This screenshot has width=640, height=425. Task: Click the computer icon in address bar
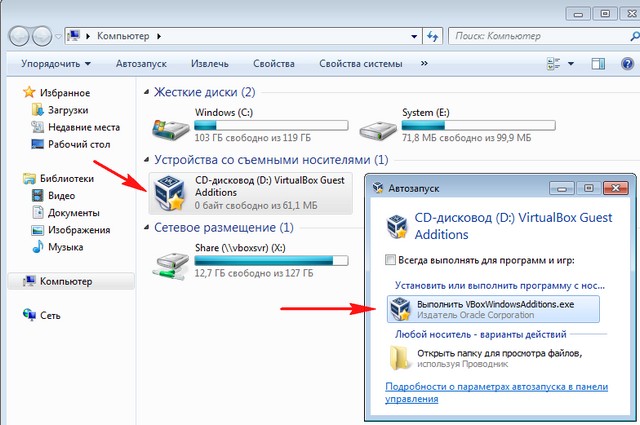pyautogui.click(x=73, y=36)
